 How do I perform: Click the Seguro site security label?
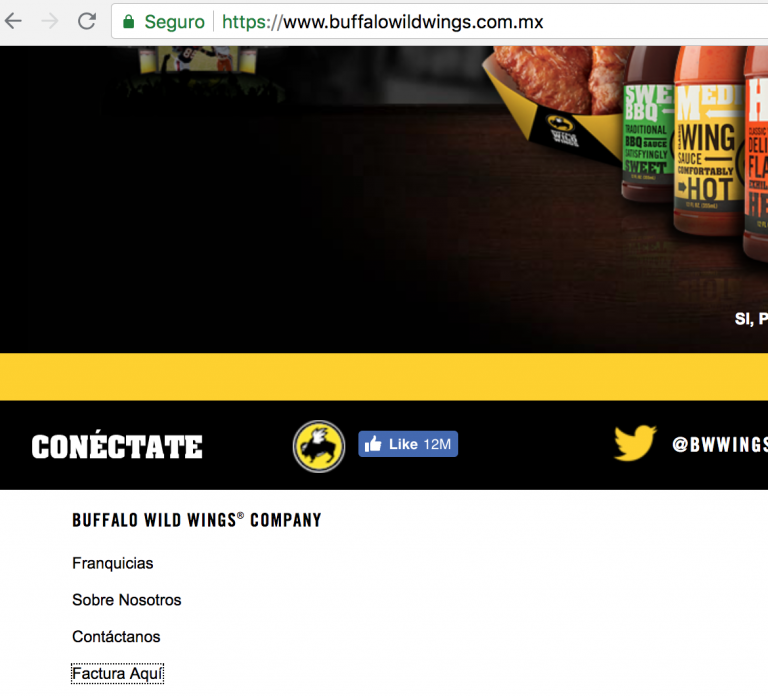(x=174, y=22)
